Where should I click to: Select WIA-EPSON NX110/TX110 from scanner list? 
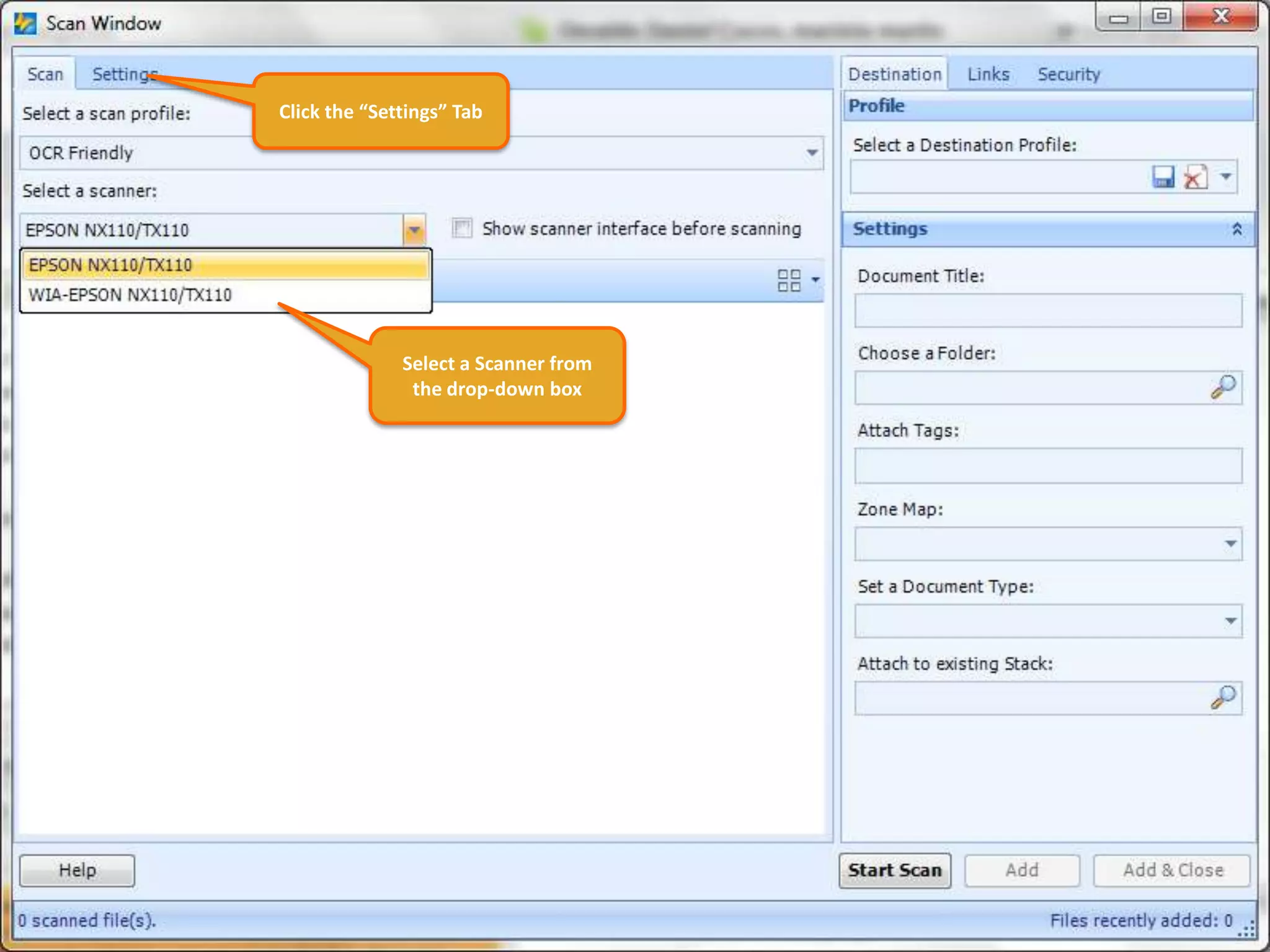[x=130, y=295]
